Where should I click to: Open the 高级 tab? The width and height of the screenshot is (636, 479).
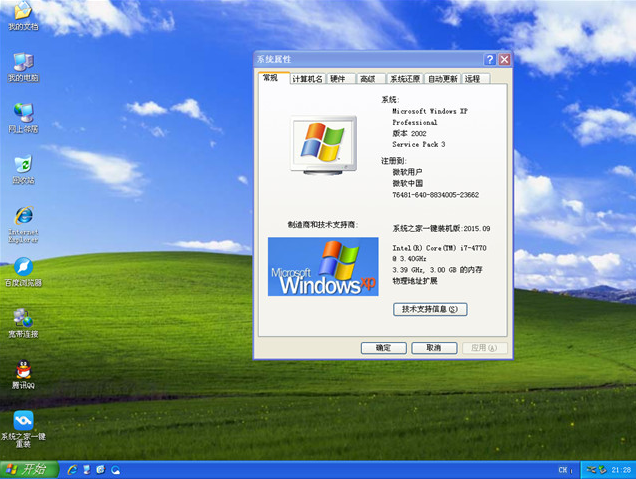click(x=368, y=79)
